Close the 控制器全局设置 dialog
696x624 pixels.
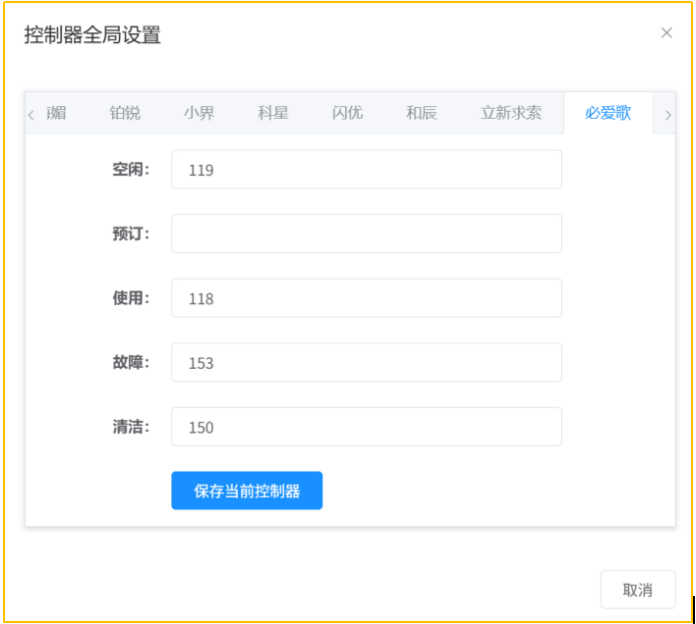[666, 33]
